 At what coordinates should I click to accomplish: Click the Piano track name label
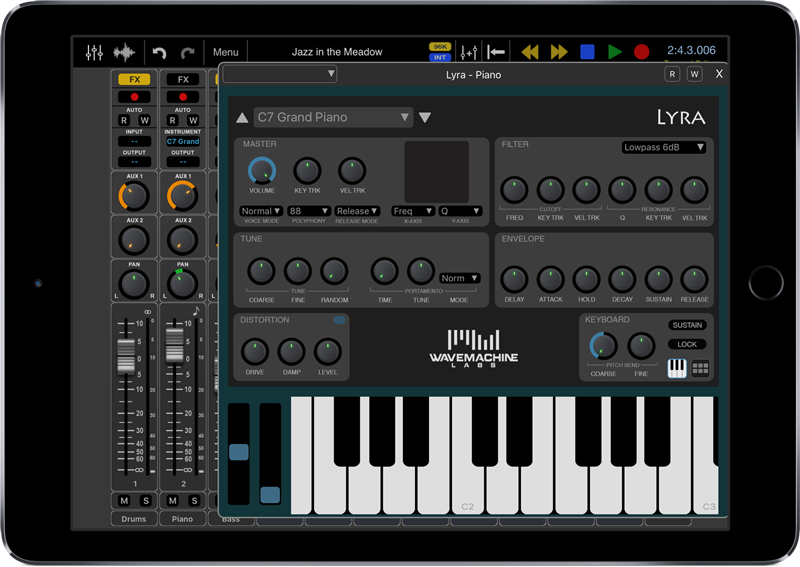click(x=182, y=519)
